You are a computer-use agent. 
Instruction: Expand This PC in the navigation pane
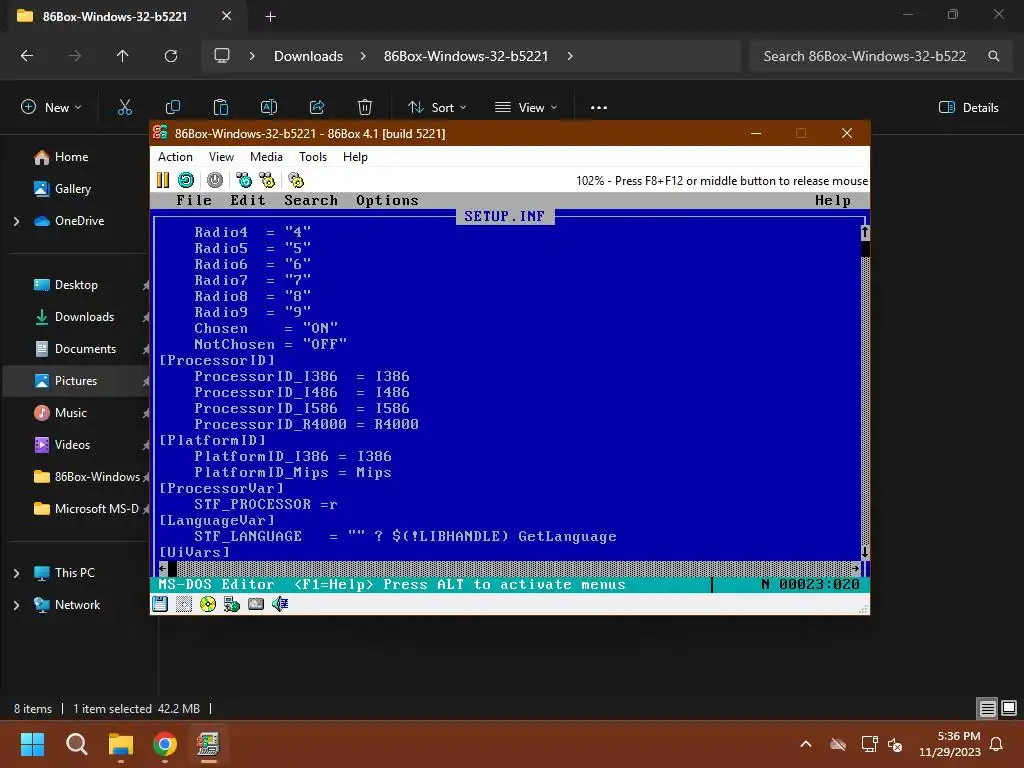16,573
